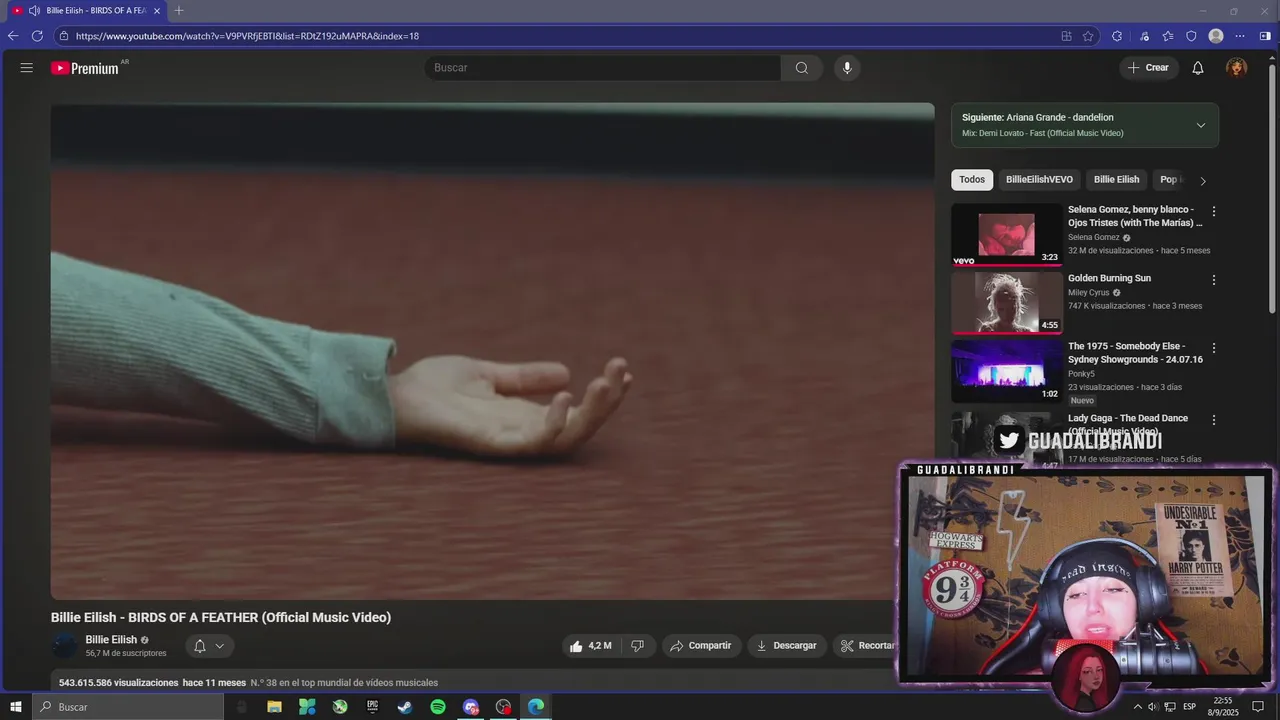
Task: Click the ESP language indicator in tray
Action: point(1189,707)
